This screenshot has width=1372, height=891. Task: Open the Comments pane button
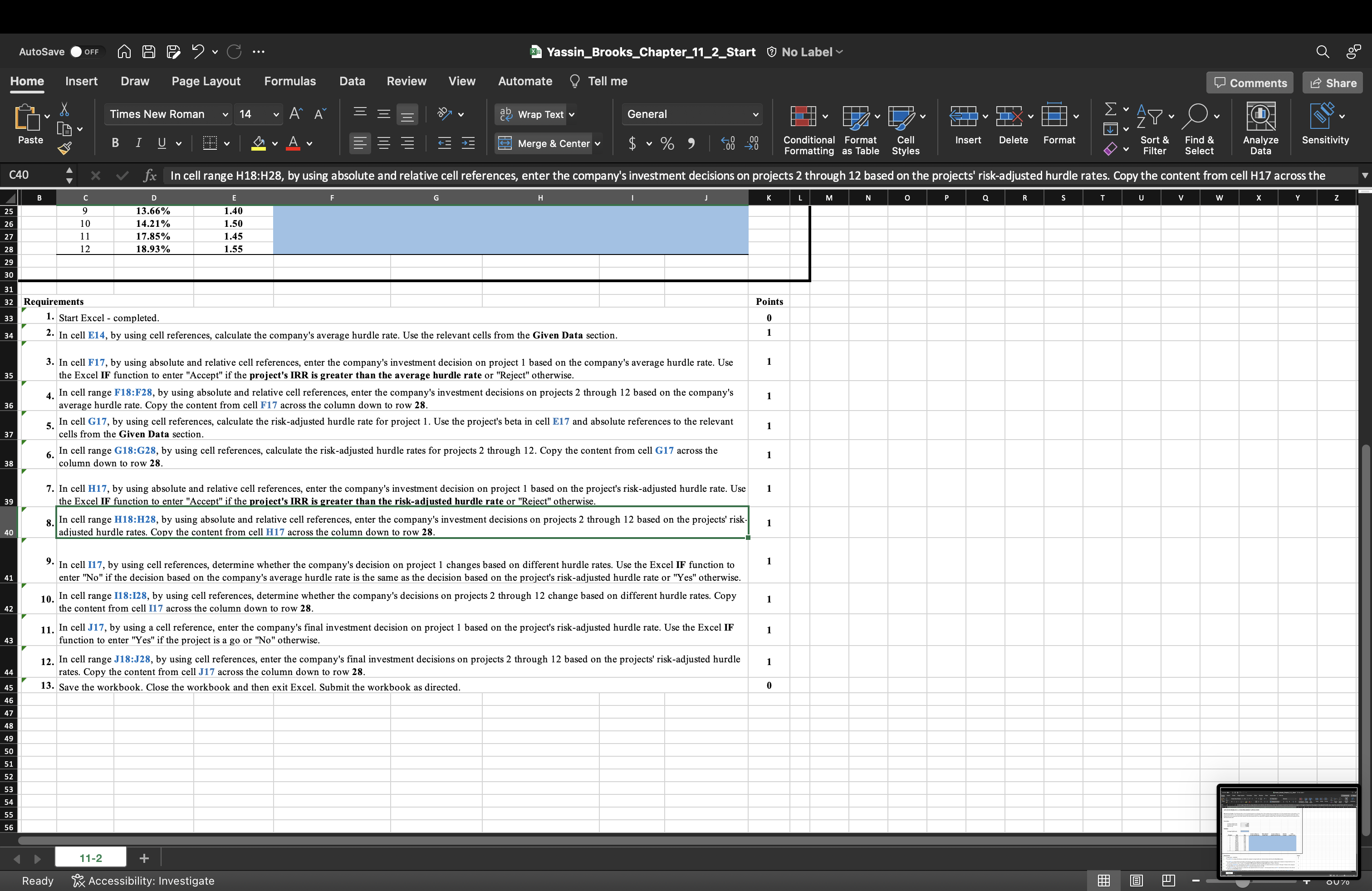[x=1250, y=83]
